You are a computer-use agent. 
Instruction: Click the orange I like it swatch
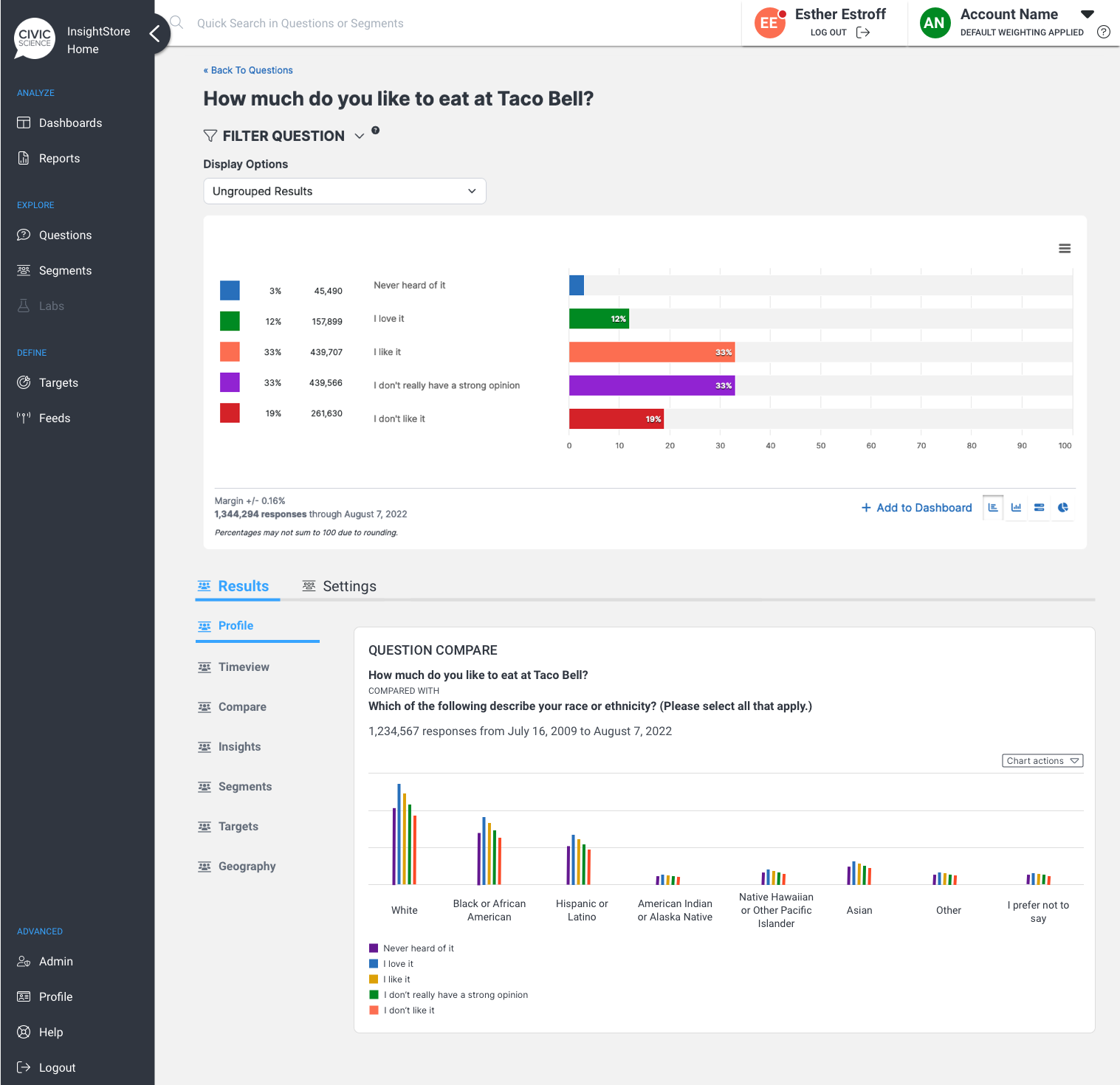230,351
